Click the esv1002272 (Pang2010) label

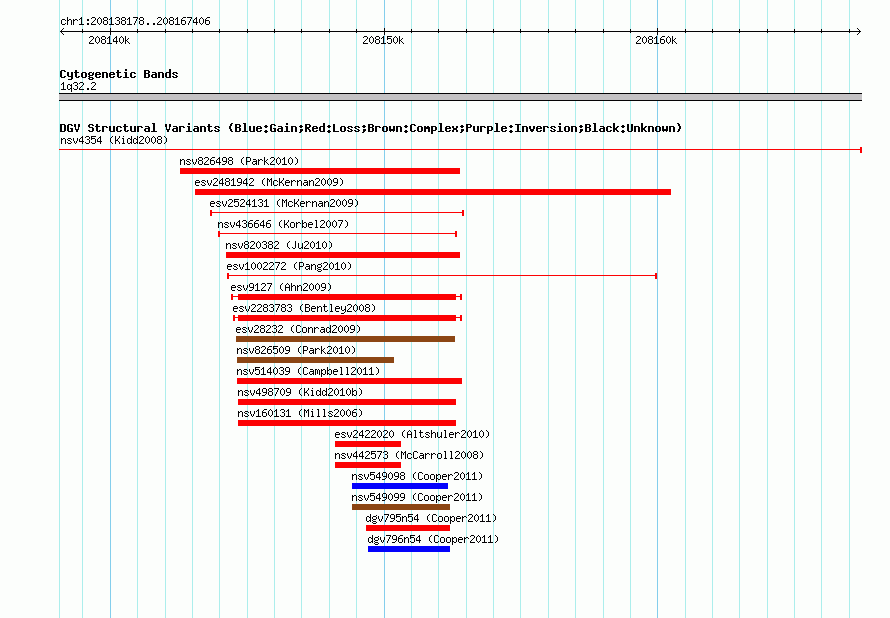coord(289,266)
